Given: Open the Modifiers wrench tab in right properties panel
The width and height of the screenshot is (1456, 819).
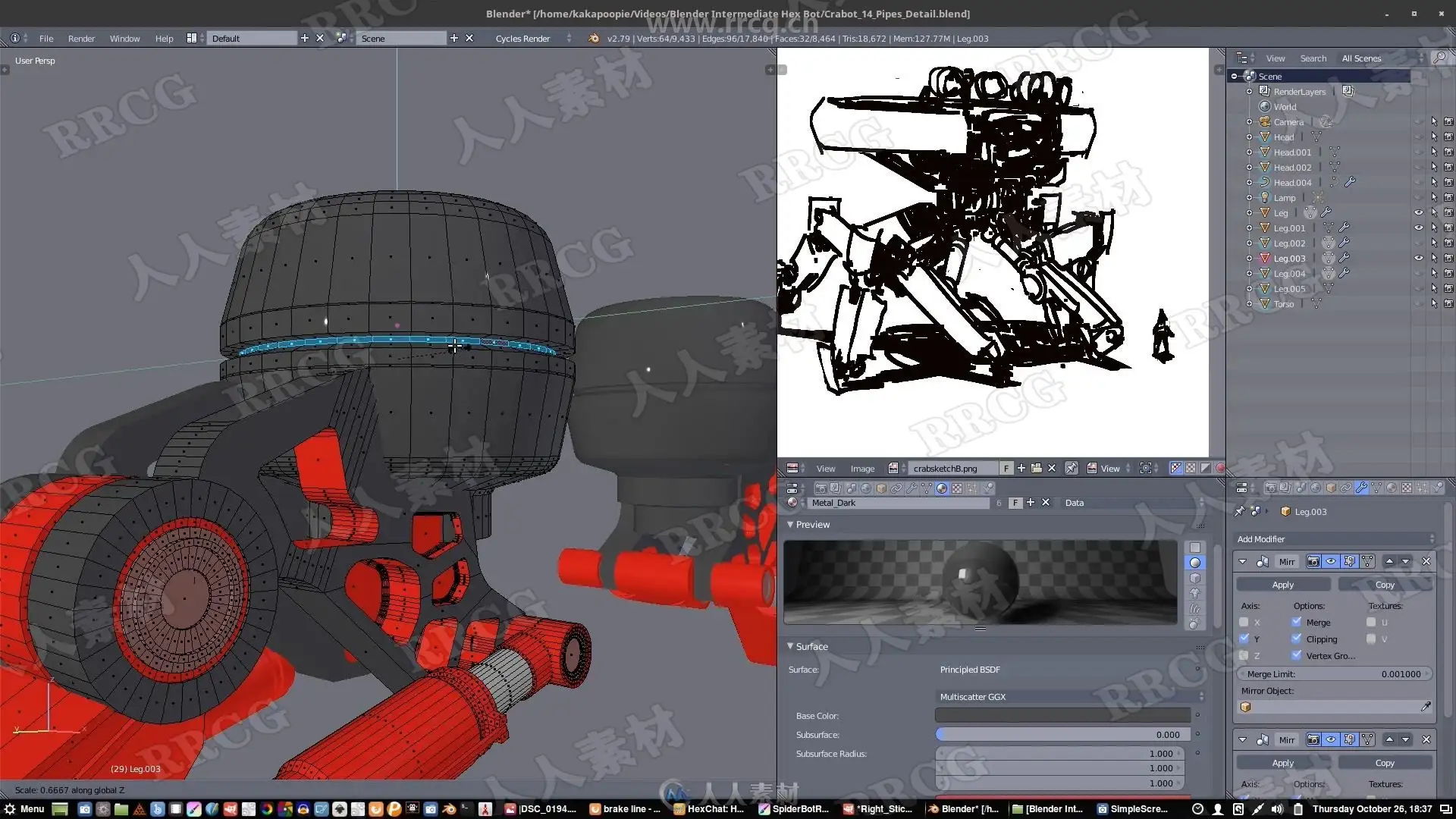Looking at the screenshot, I should click(1361, 488).
